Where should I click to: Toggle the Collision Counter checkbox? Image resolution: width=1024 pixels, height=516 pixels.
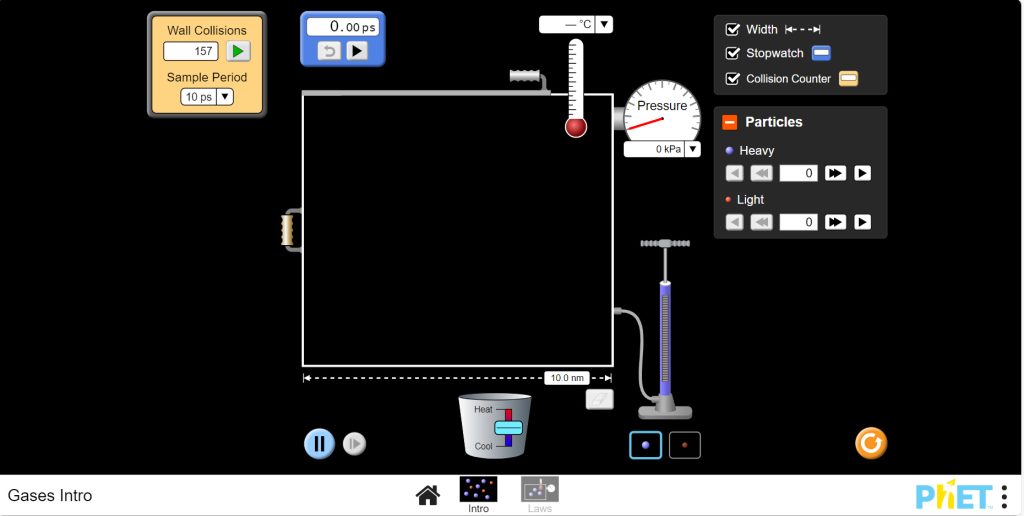click(733, 79)
